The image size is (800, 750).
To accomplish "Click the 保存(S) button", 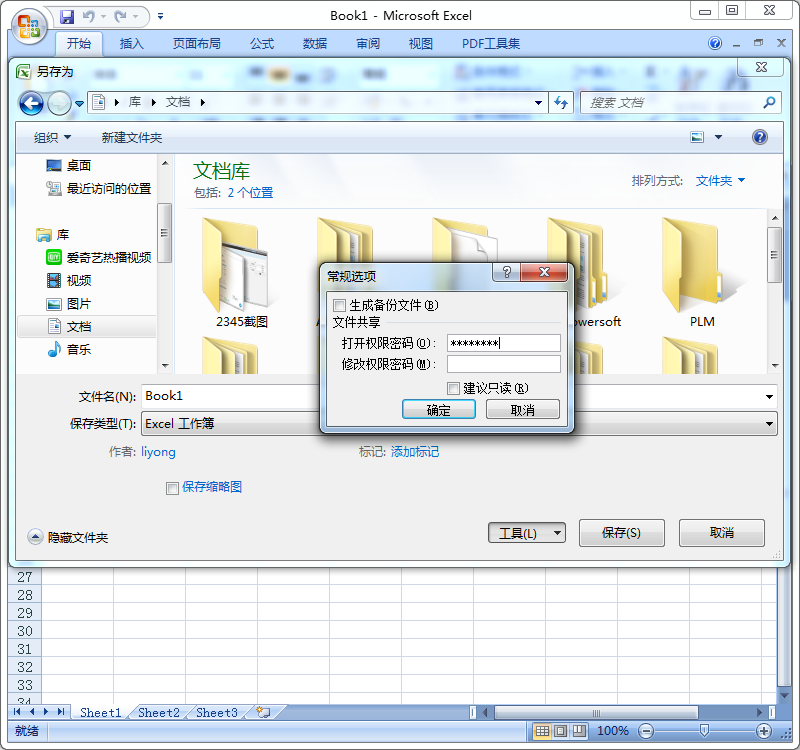I will (x=621, y=533).
